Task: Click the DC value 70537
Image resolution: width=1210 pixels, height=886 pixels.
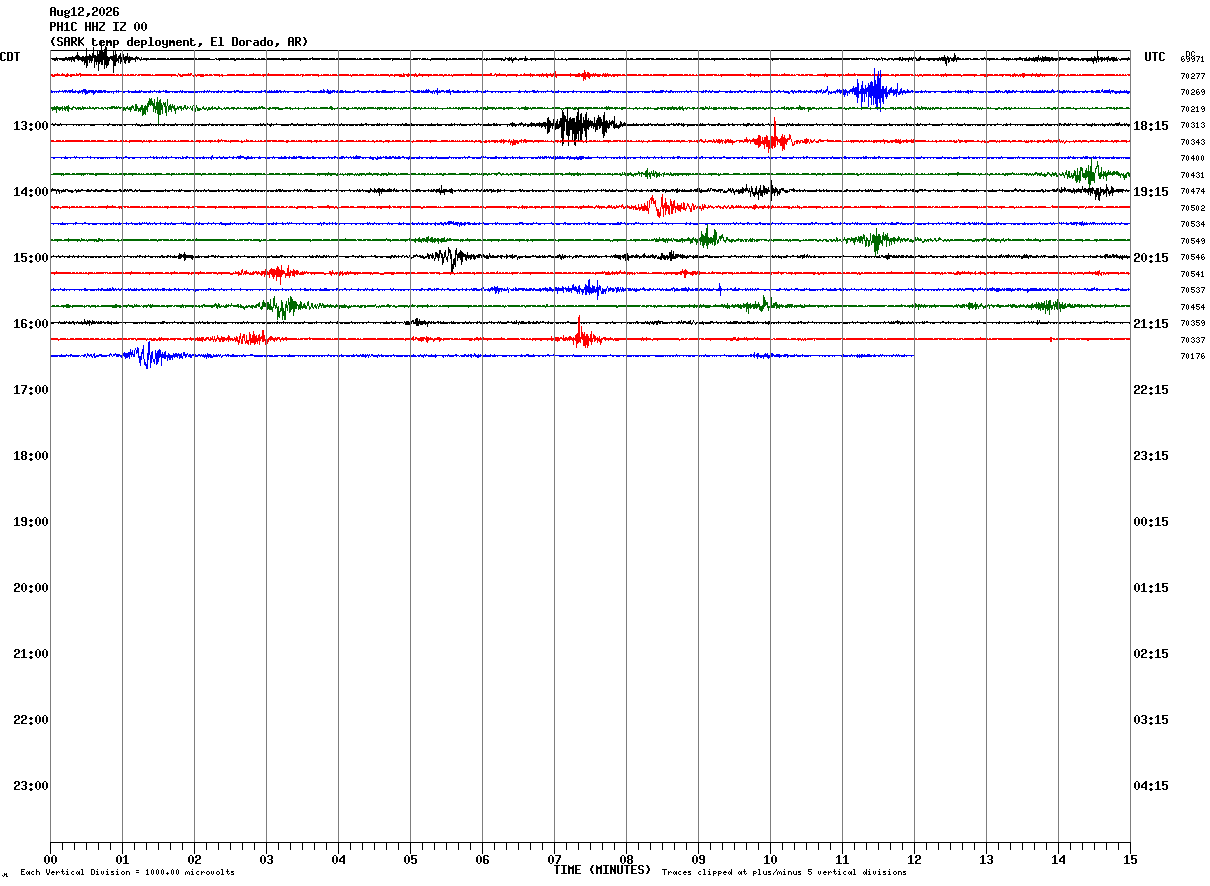Action: tap(1192, 290)
